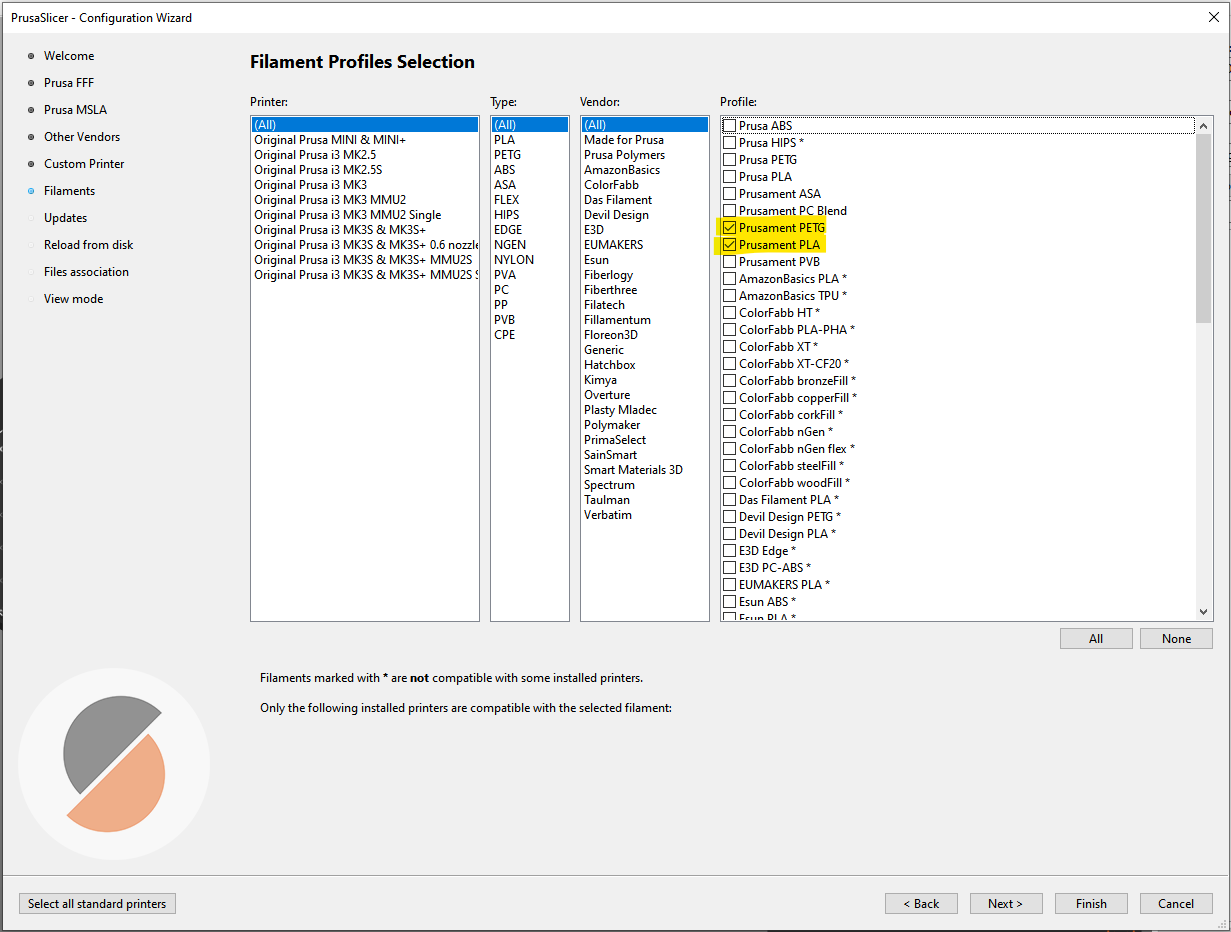Open the Other Vendors page
The height and width of the screenshot is (932, 1231).
[82, 137]
